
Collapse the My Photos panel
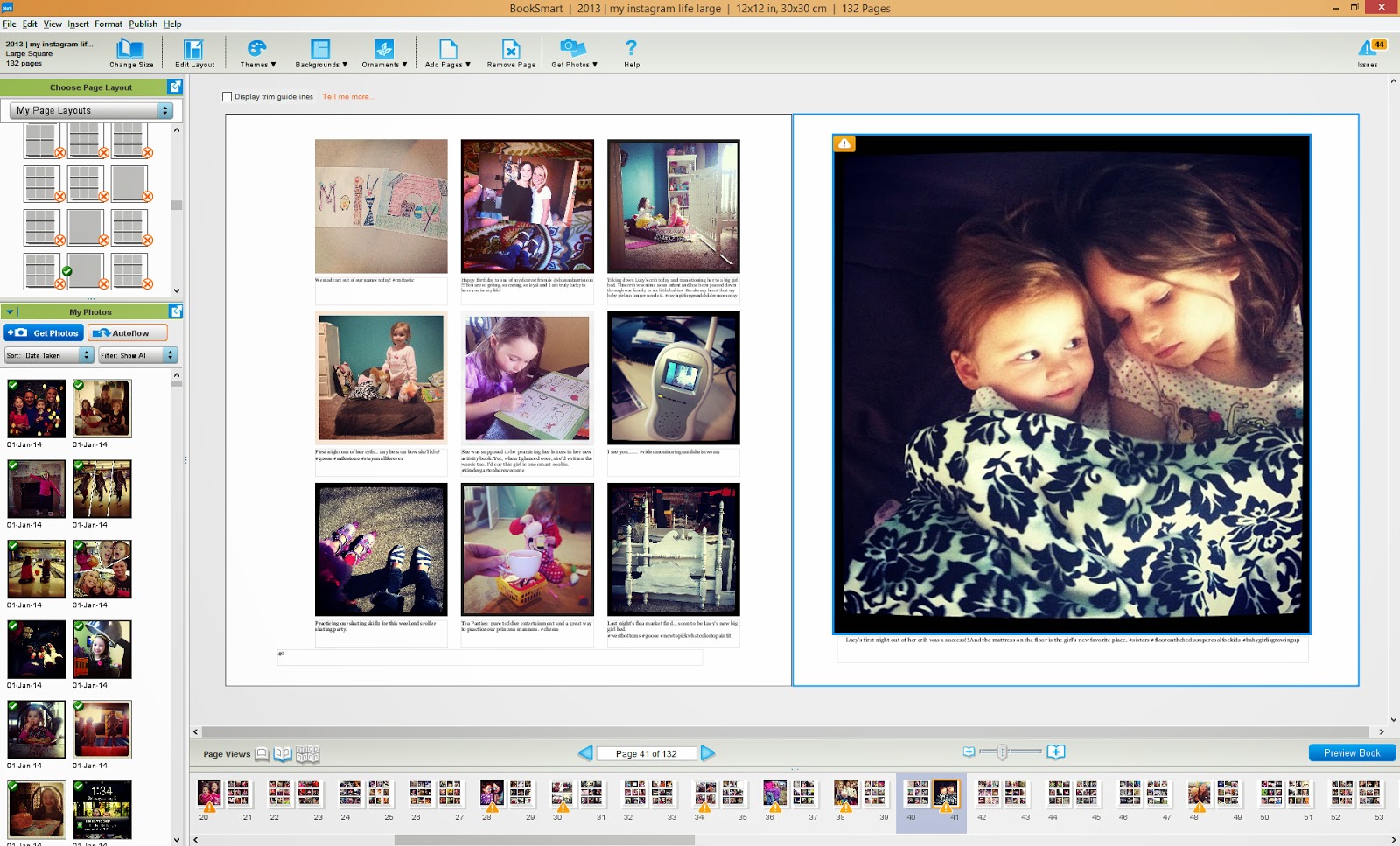[10, 311]
